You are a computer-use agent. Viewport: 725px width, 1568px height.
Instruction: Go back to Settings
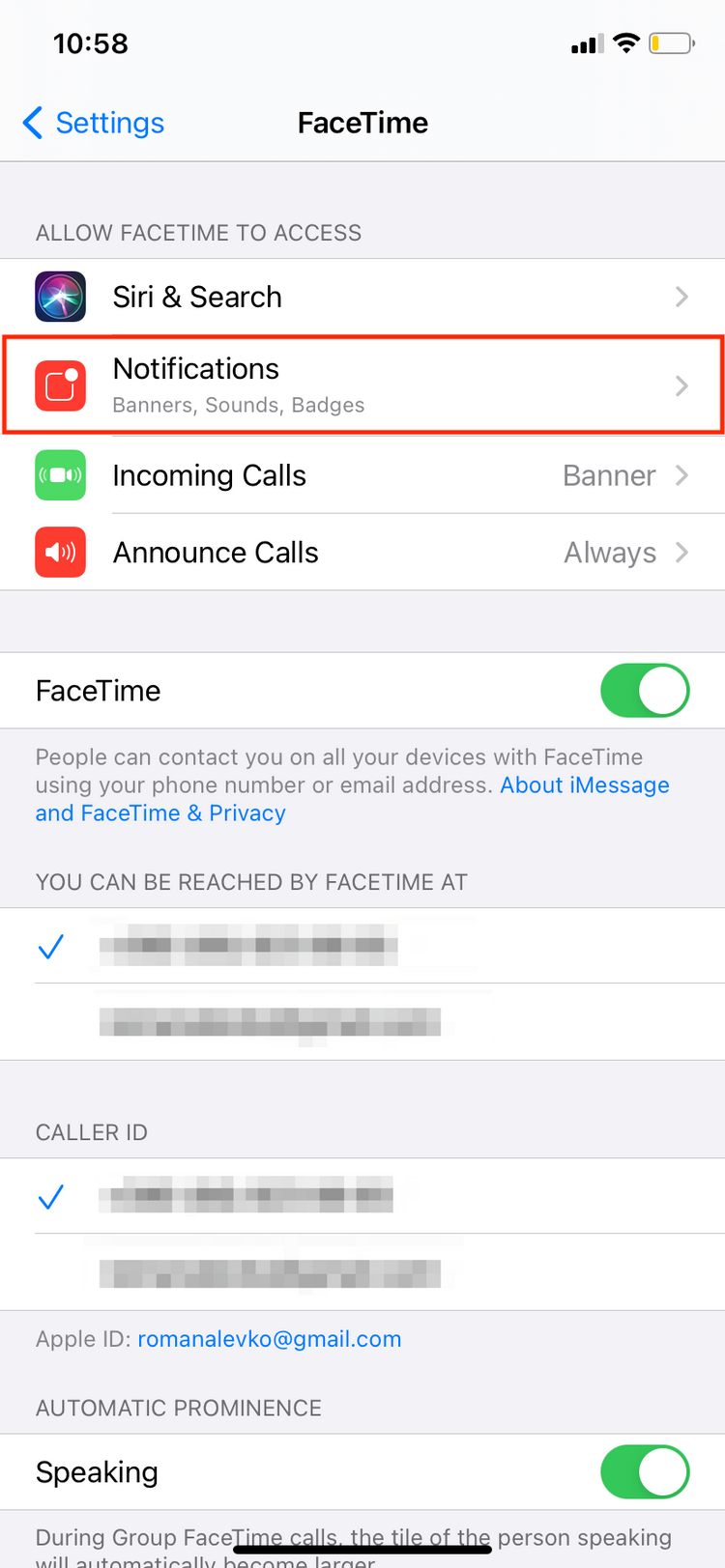[93, 123]
